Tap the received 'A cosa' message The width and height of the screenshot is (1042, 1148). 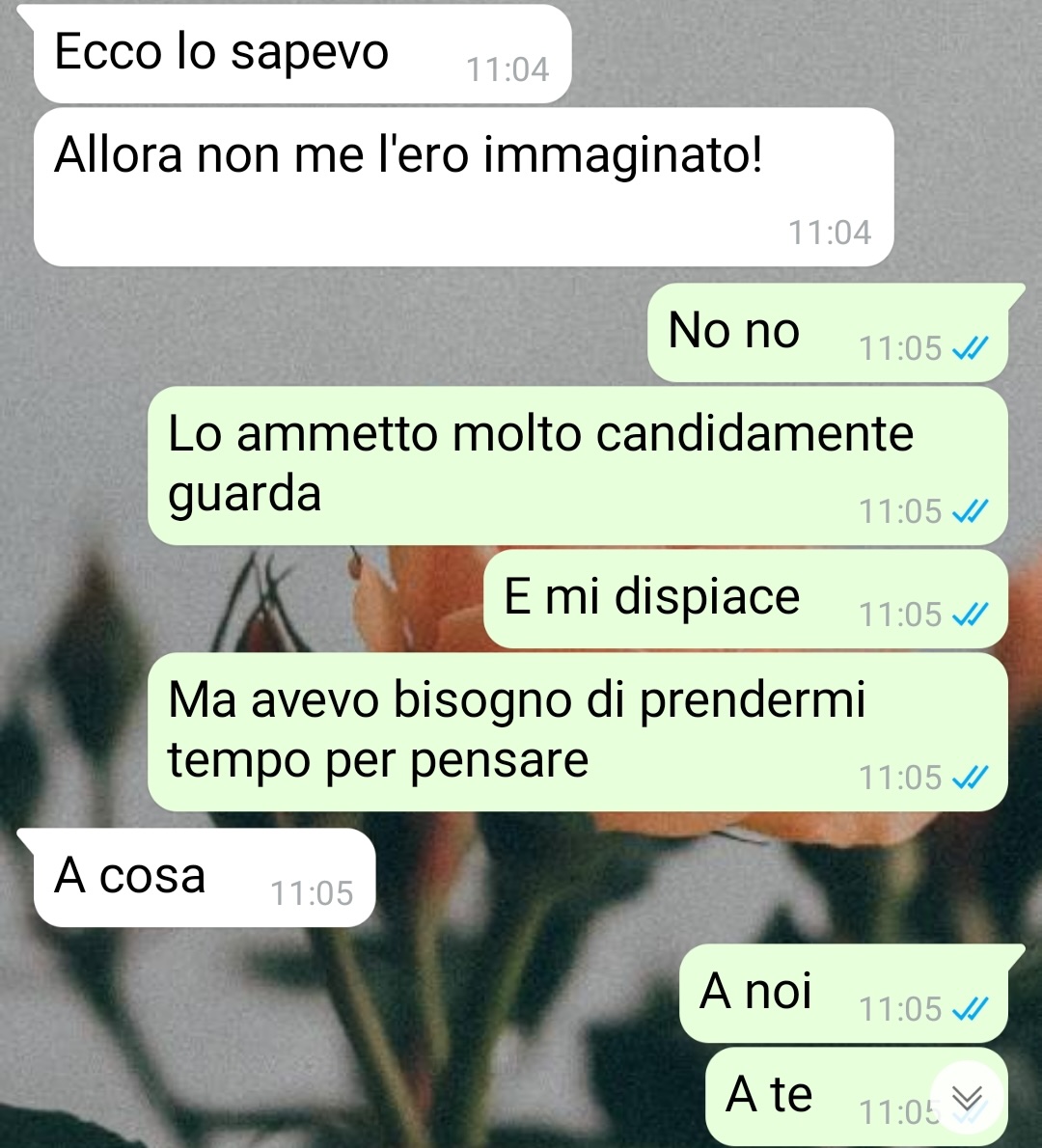tap(205, 877)
